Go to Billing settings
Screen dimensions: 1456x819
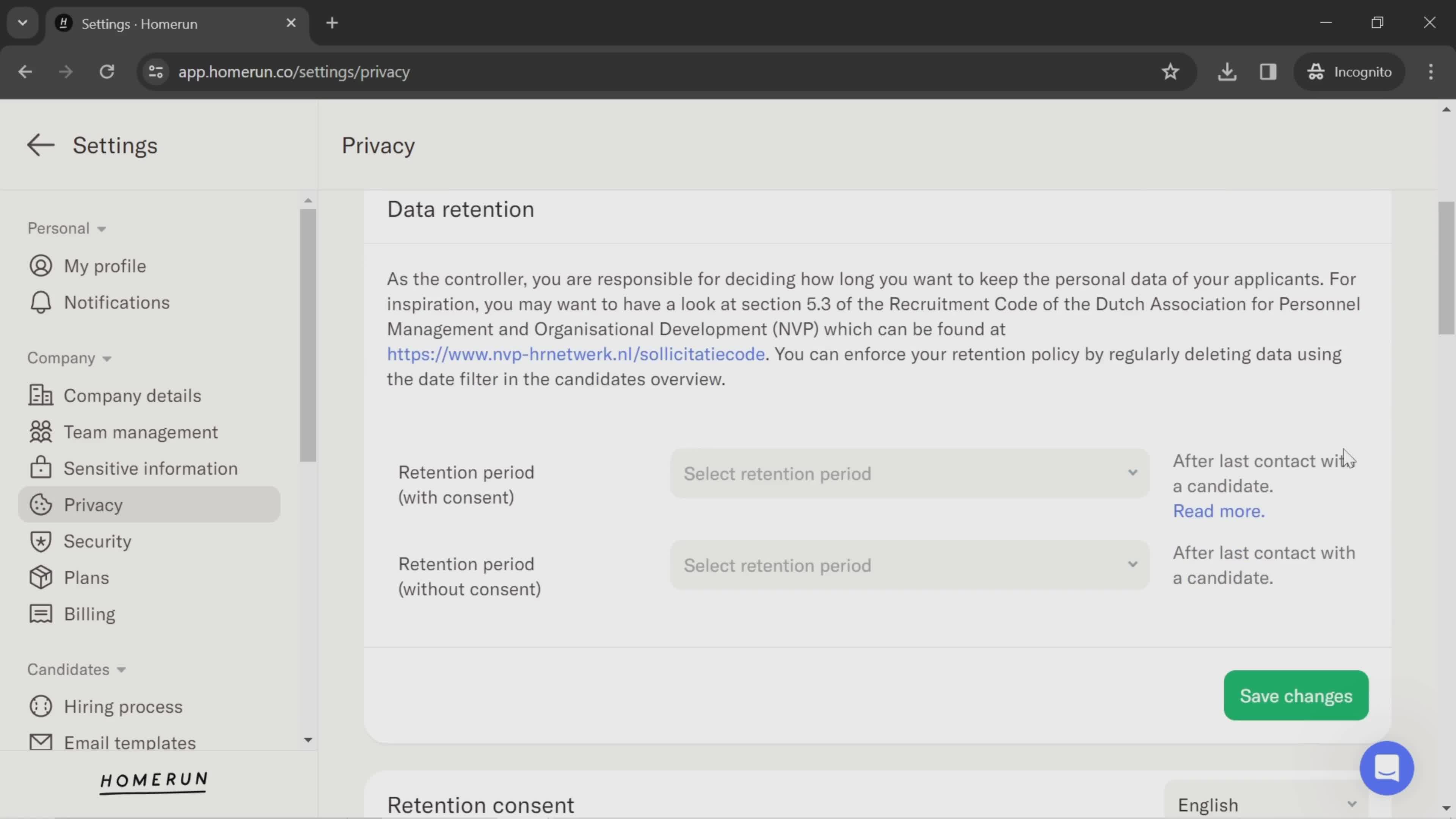[x=89, y=614]
